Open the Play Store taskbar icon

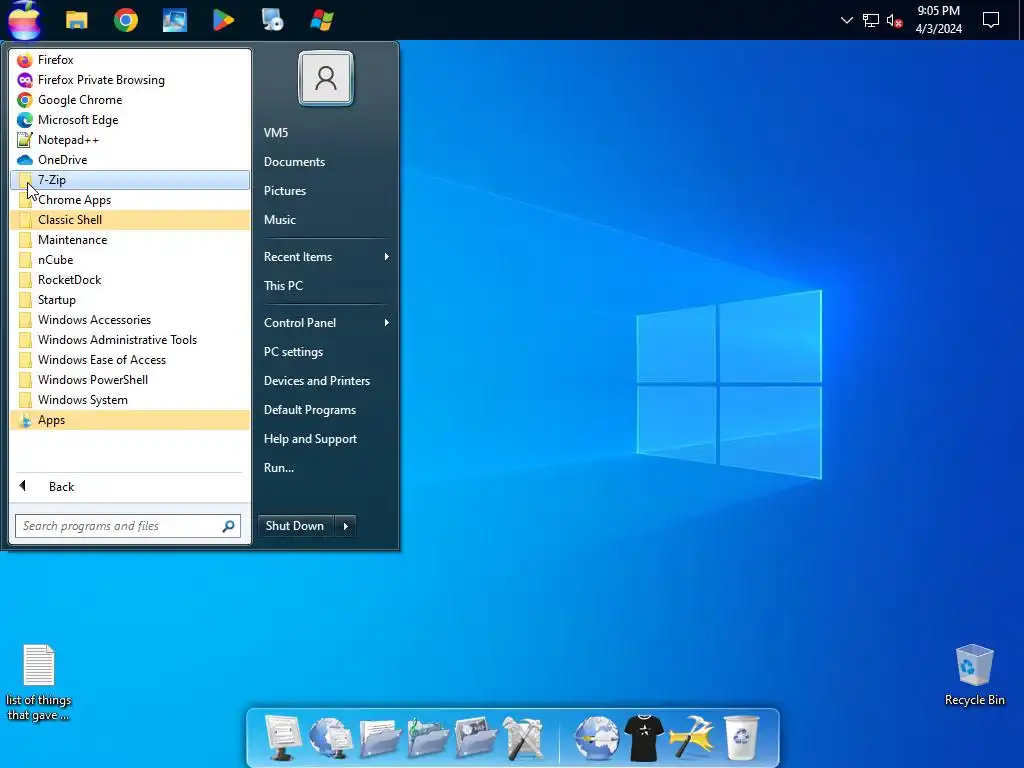point(223,20)
